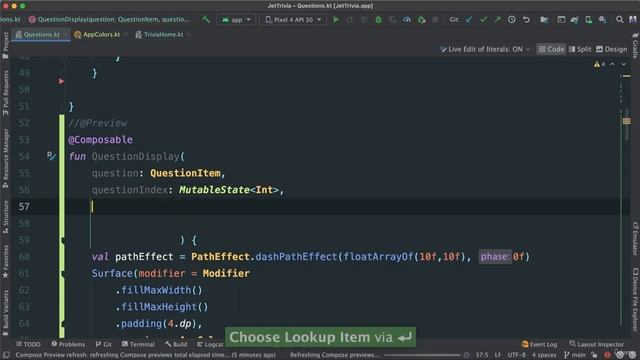Toggle the Structure tool window
640x360 pixels.
[5, 216]
